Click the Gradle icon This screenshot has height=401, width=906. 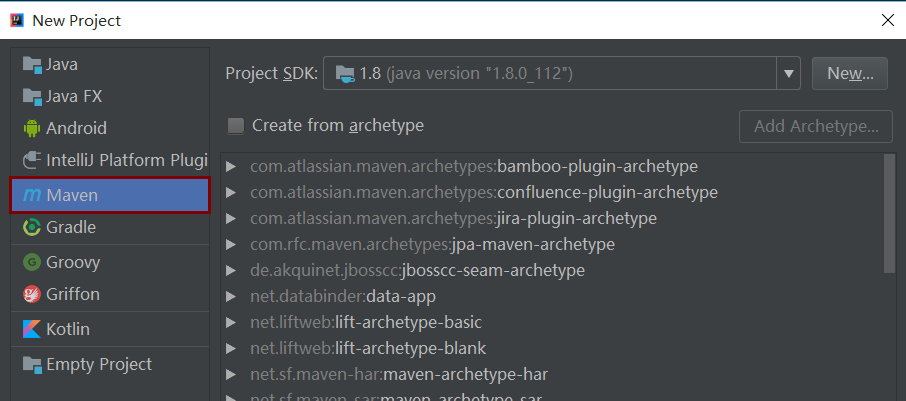pos(32,227)
